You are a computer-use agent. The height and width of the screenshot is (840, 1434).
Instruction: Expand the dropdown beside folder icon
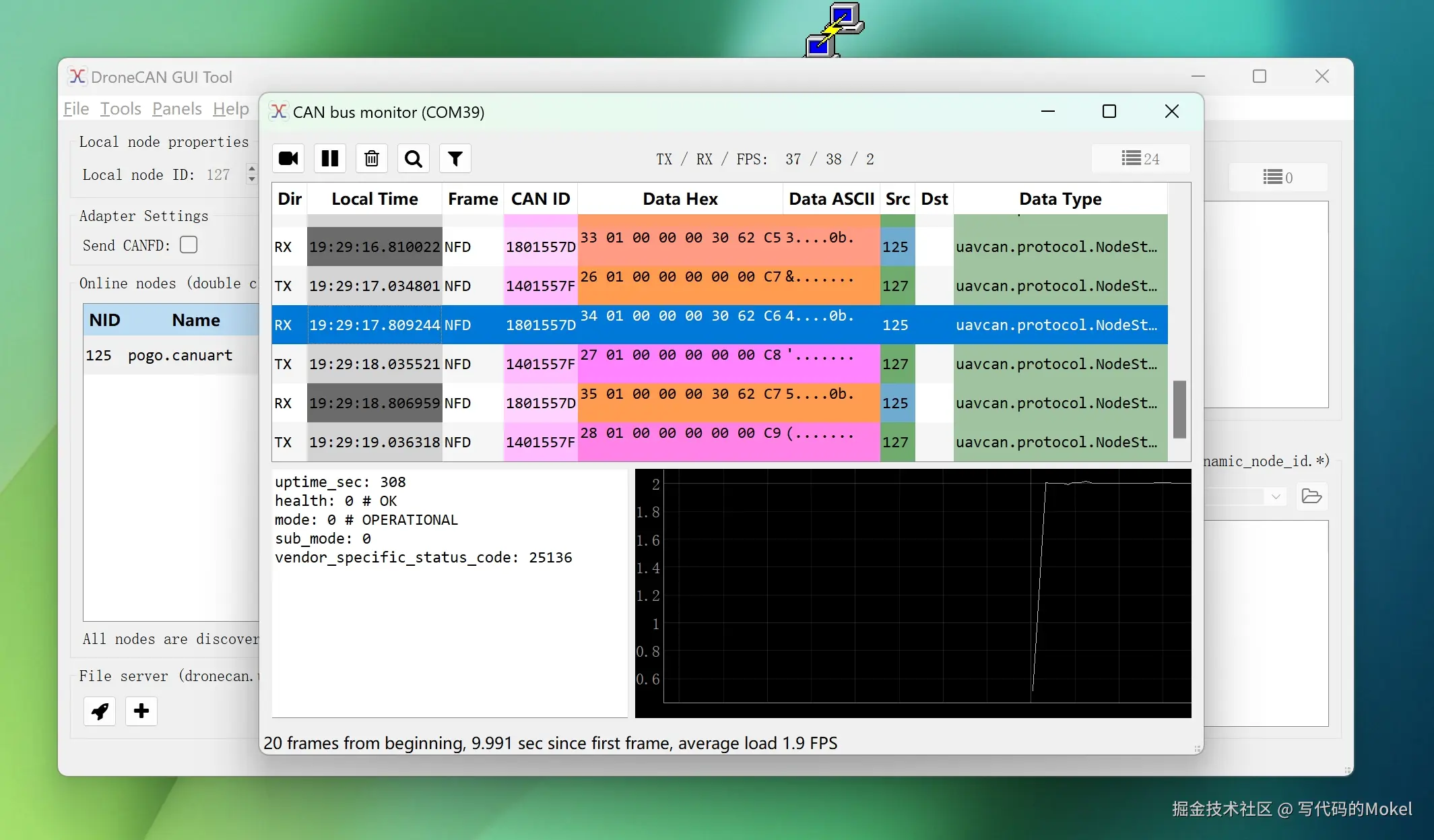(x=1275, y=497)
